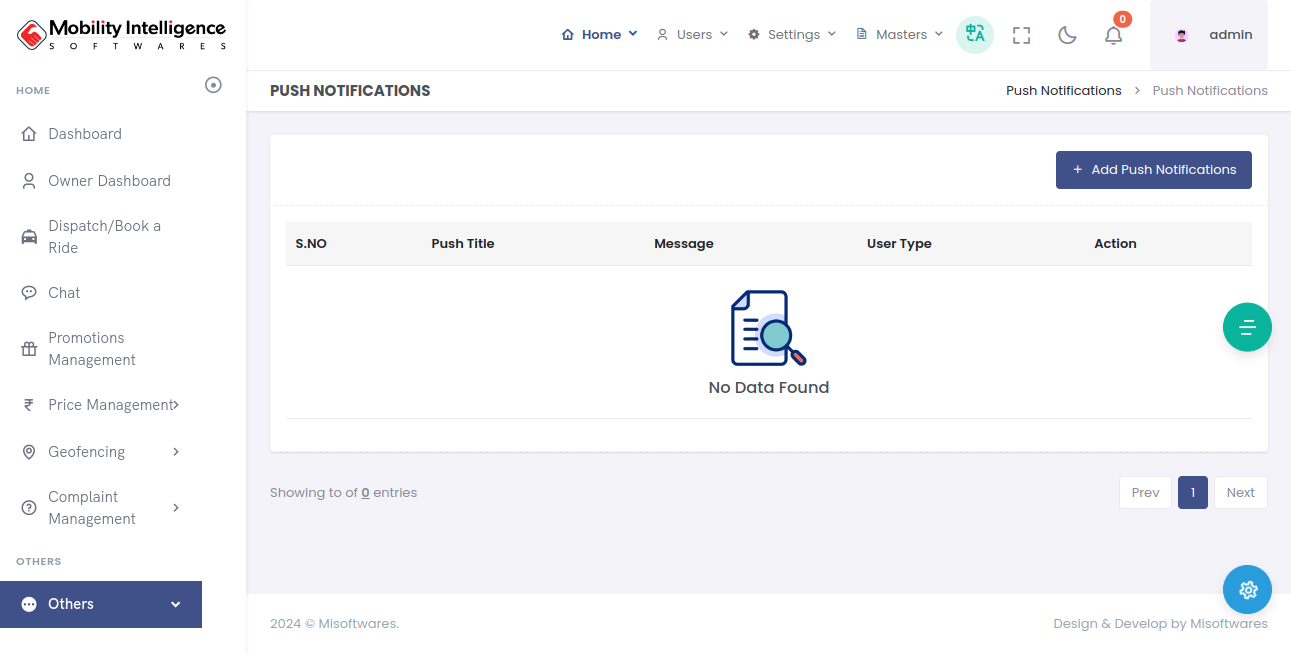
Task: Open Chat from the sidebar
Action: pos(64,293)
